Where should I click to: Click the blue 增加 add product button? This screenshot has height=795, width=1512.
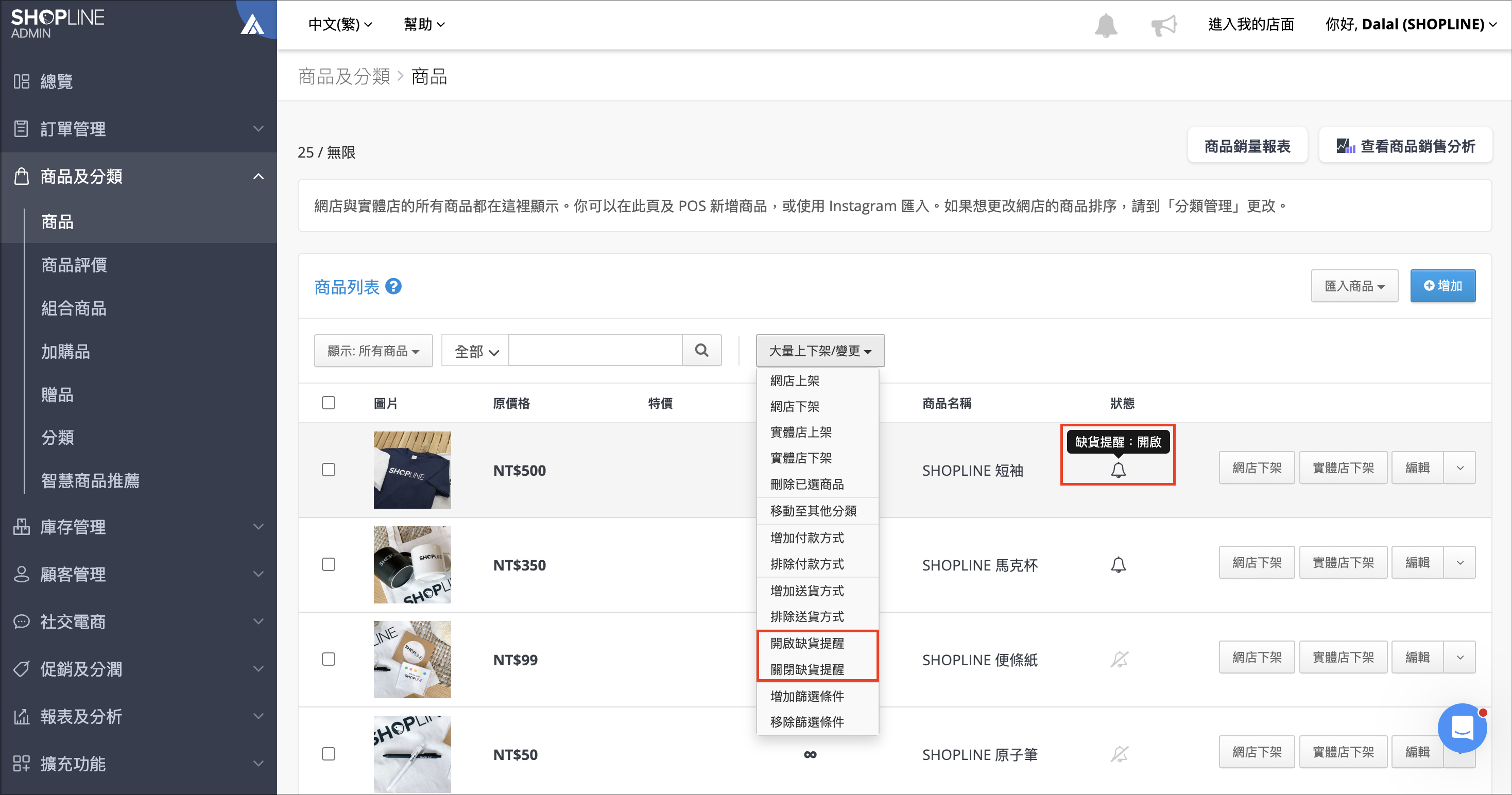click(1443, 286)
